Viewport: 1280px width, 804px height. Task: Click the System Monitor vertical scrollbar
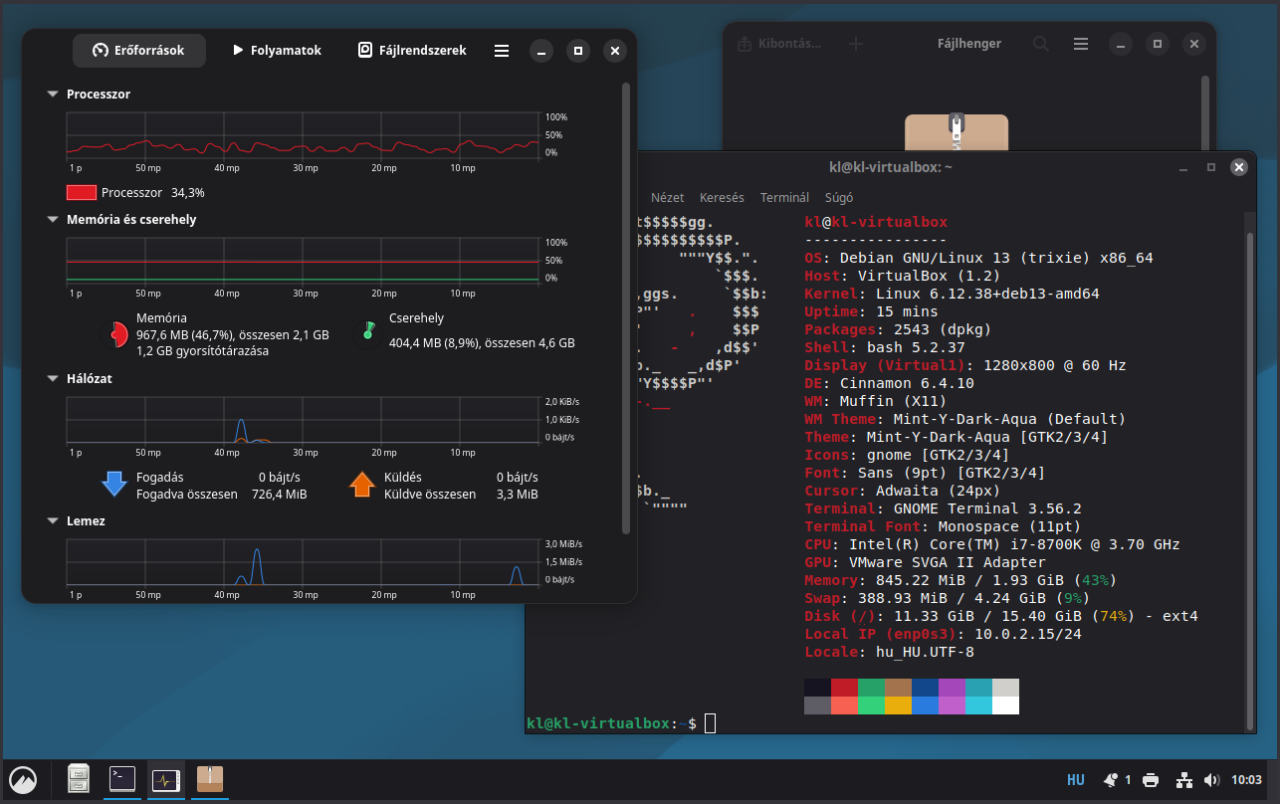[626, 300]
